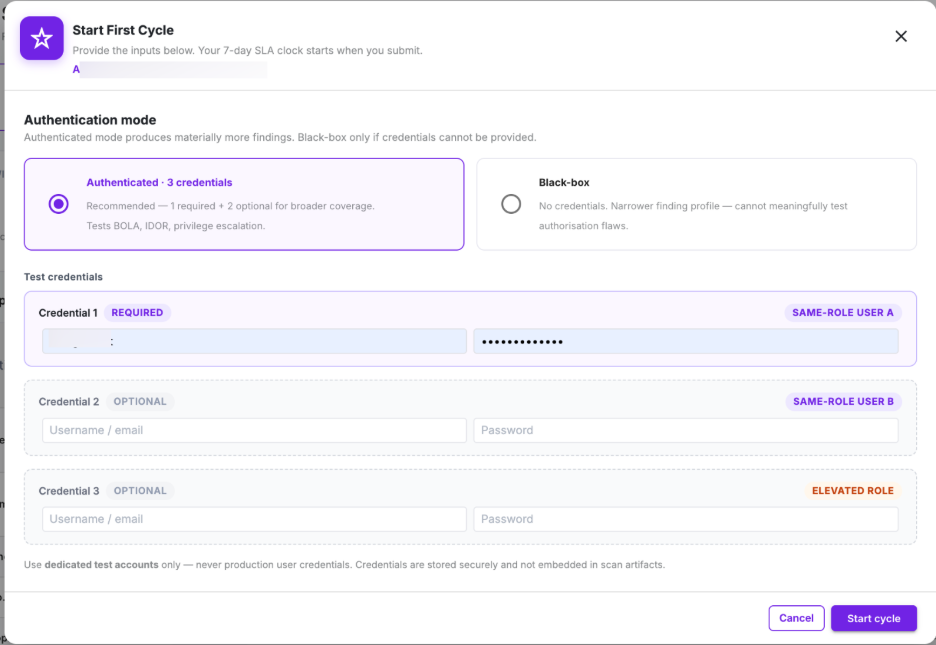The image size is (936, 645).
Task: Click the OPTIONAL badge on Credential 2
Action: (x=140, y=402)
